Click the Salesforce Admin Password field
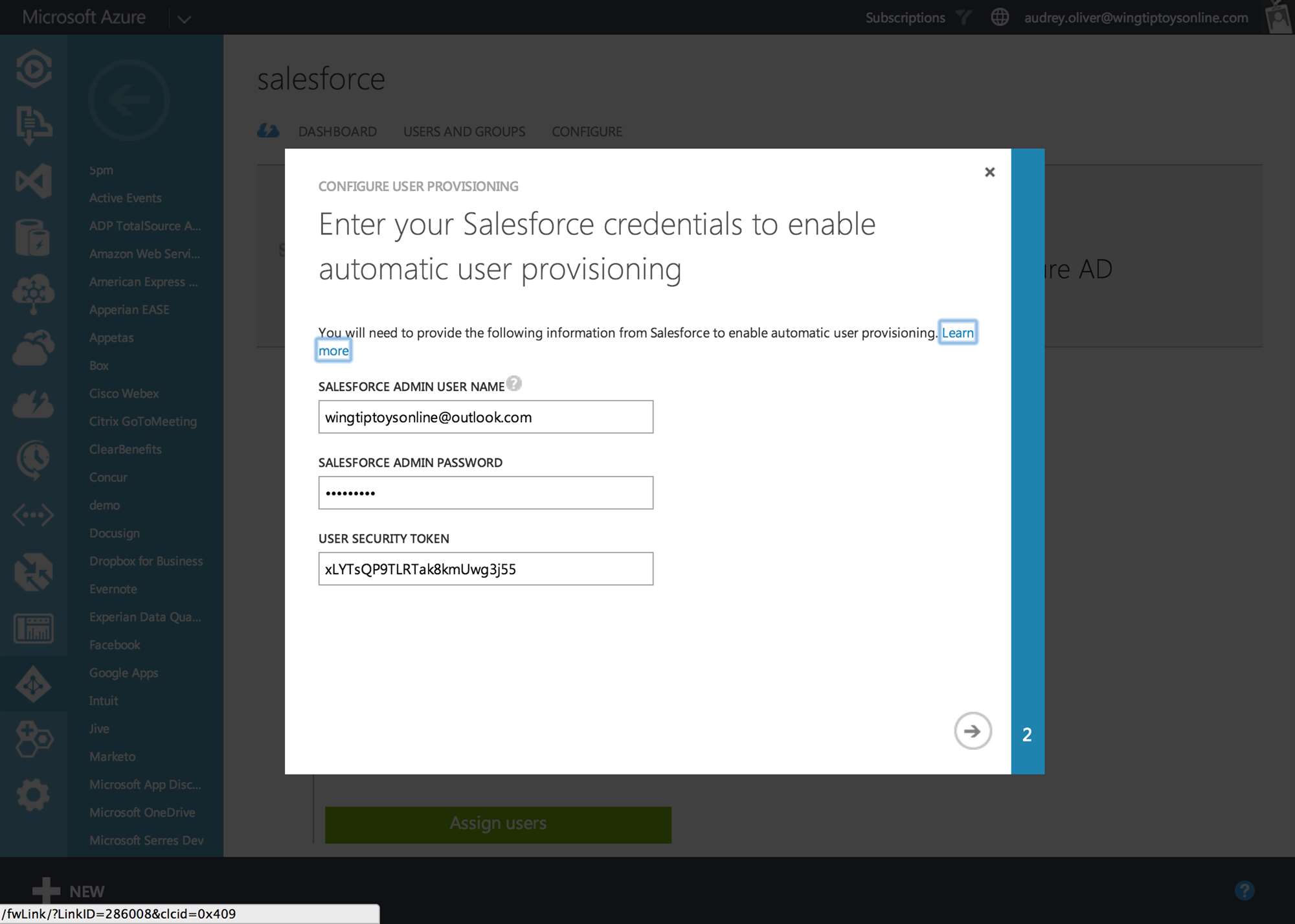The height and width of the screenshot is (924, 1295). point(486,493)
